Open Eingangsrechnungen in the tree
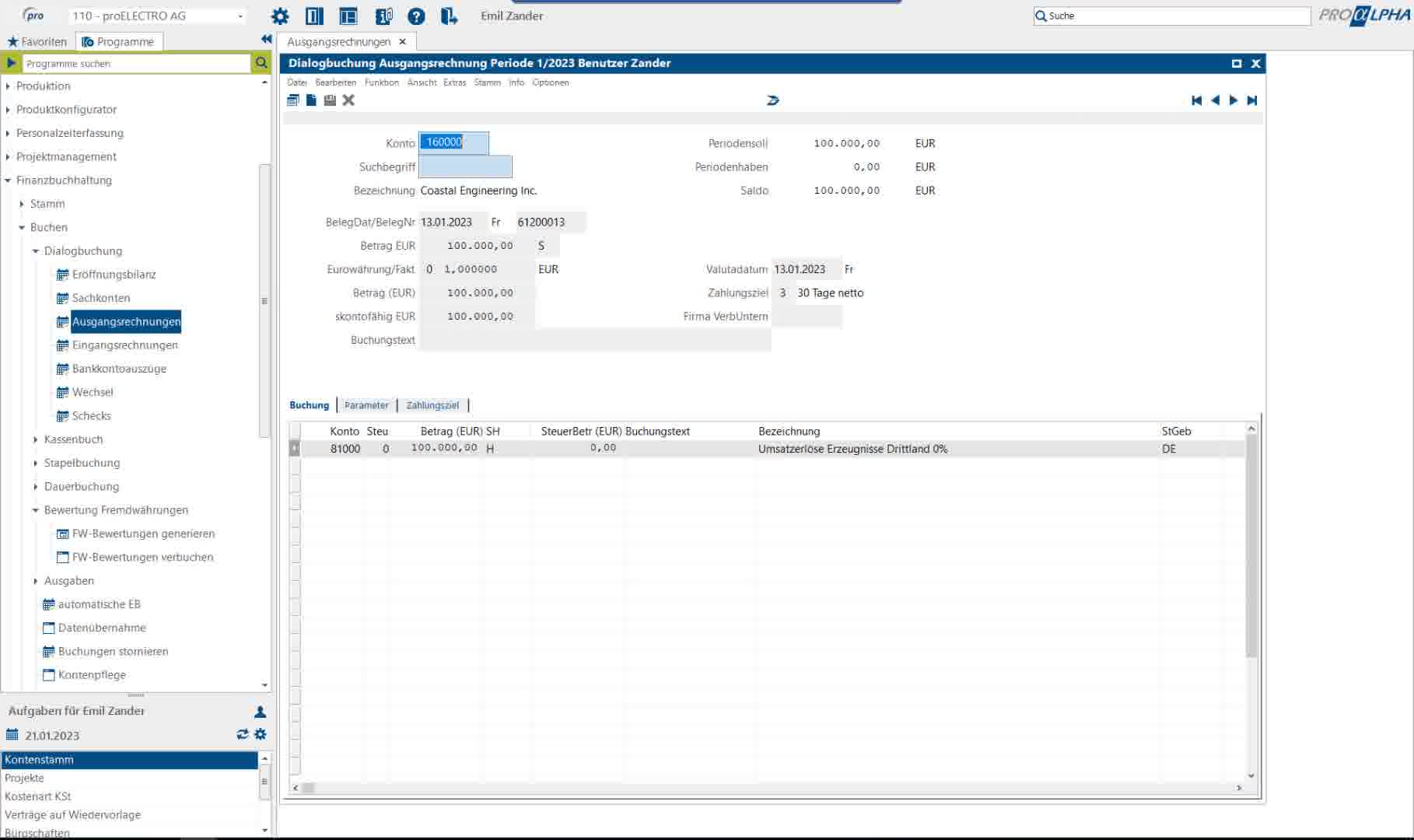 124,345
